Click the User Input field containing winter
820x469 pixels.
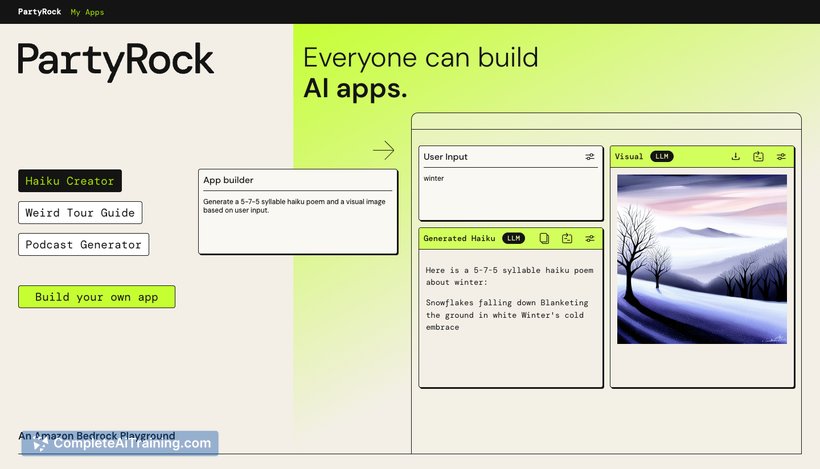pyautogui.click(x=511, y=193)
